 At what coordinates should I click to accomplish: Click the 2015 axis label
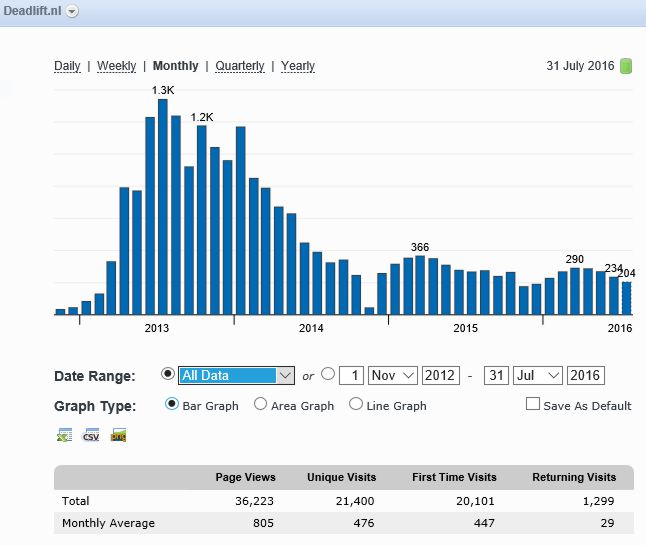[x=466, y=328]
